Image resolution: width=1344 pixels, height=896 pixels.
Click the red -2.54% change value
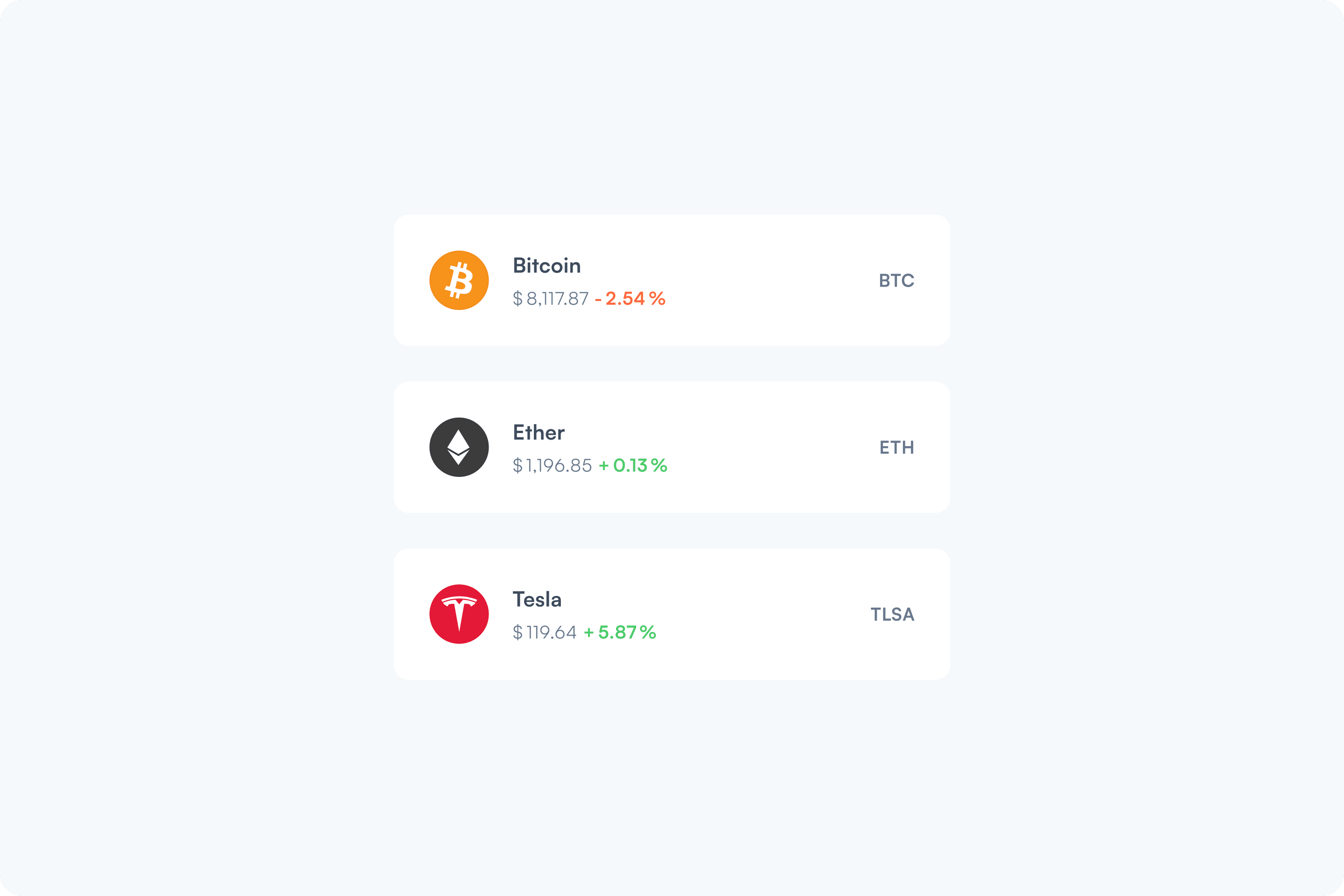click(630, 298)
